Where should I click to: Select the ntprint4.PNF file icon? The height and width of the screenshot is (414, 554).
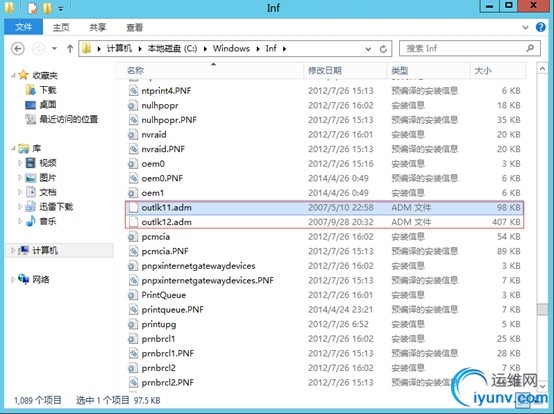coord(133,91)
